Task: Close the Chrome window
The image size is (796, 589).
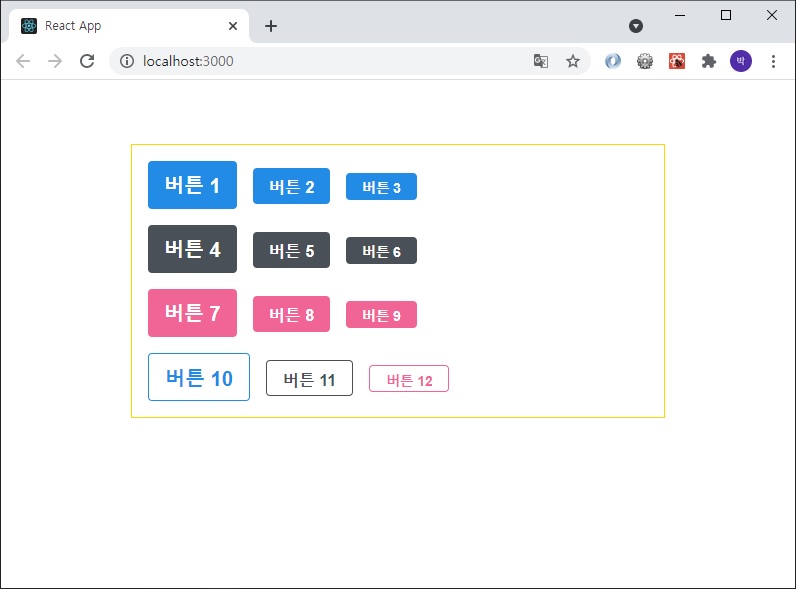Action: coord(772,15)
